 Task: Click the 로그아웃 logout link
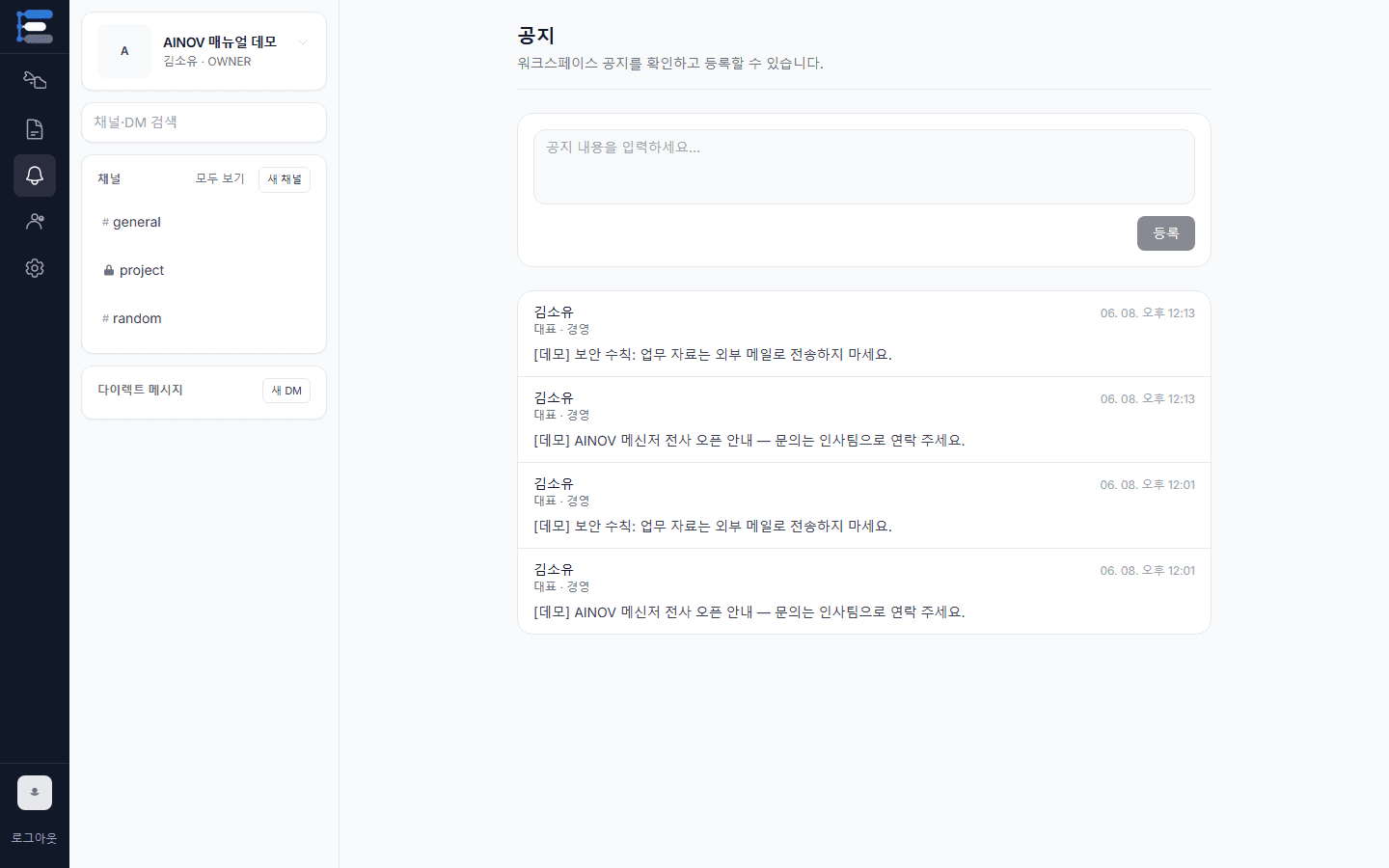pyautogui.click(x=35, y=838)
